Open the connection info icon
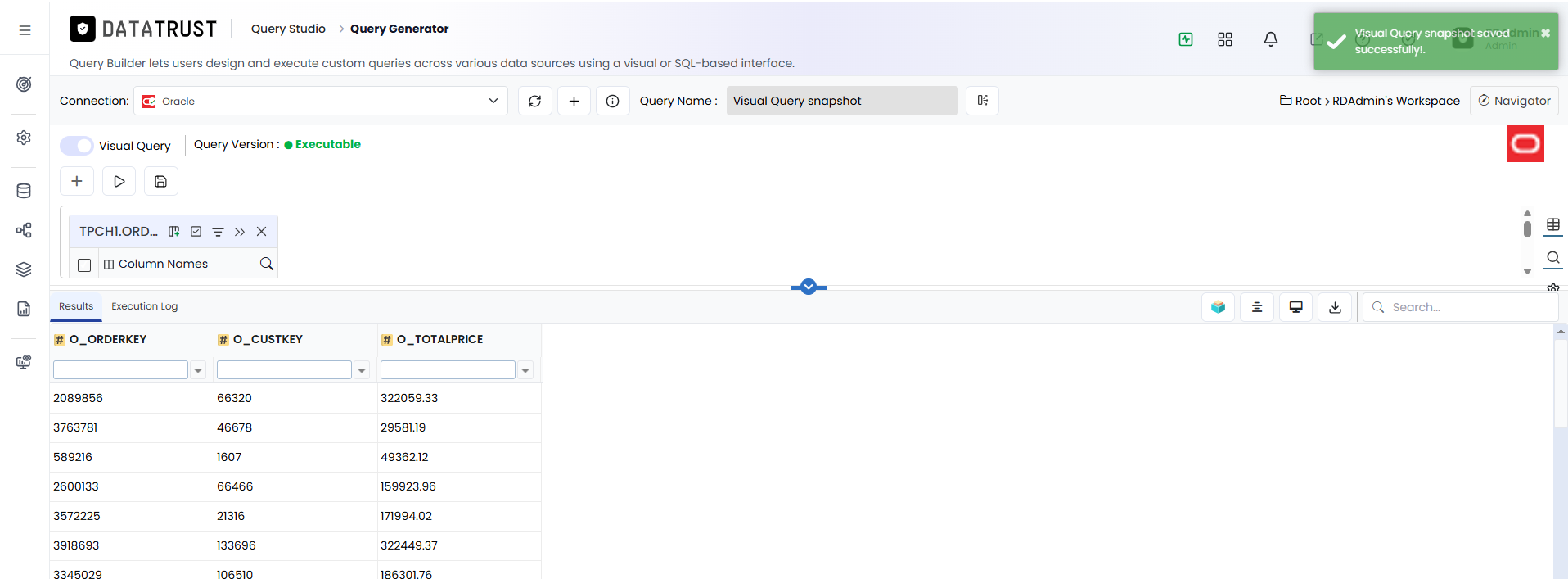The width and height of the screenshot is (1568, 579). click(x=612, y=101)
